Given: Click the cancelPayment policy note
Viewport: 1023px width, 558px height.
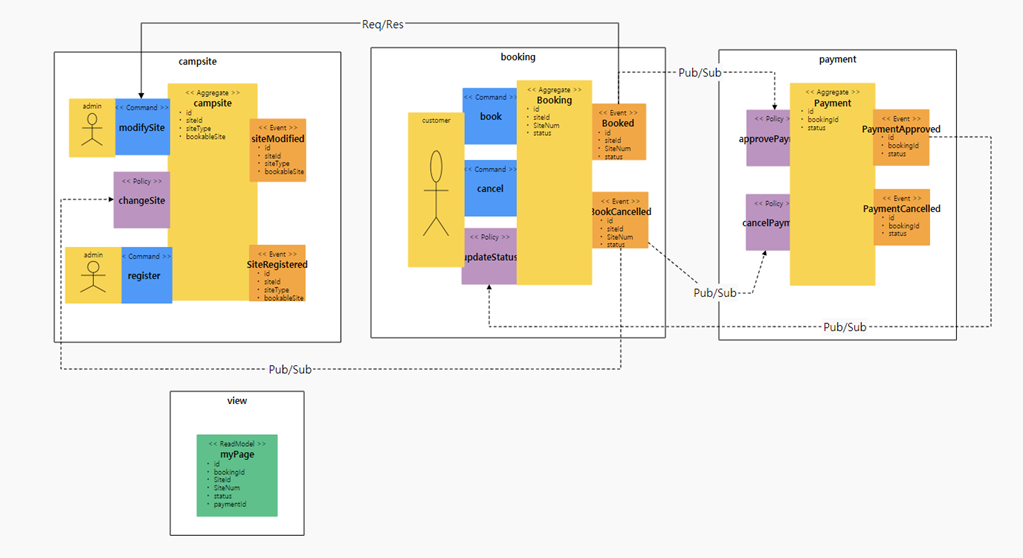Looking at the screenshot, I should [x=768, y=222].
